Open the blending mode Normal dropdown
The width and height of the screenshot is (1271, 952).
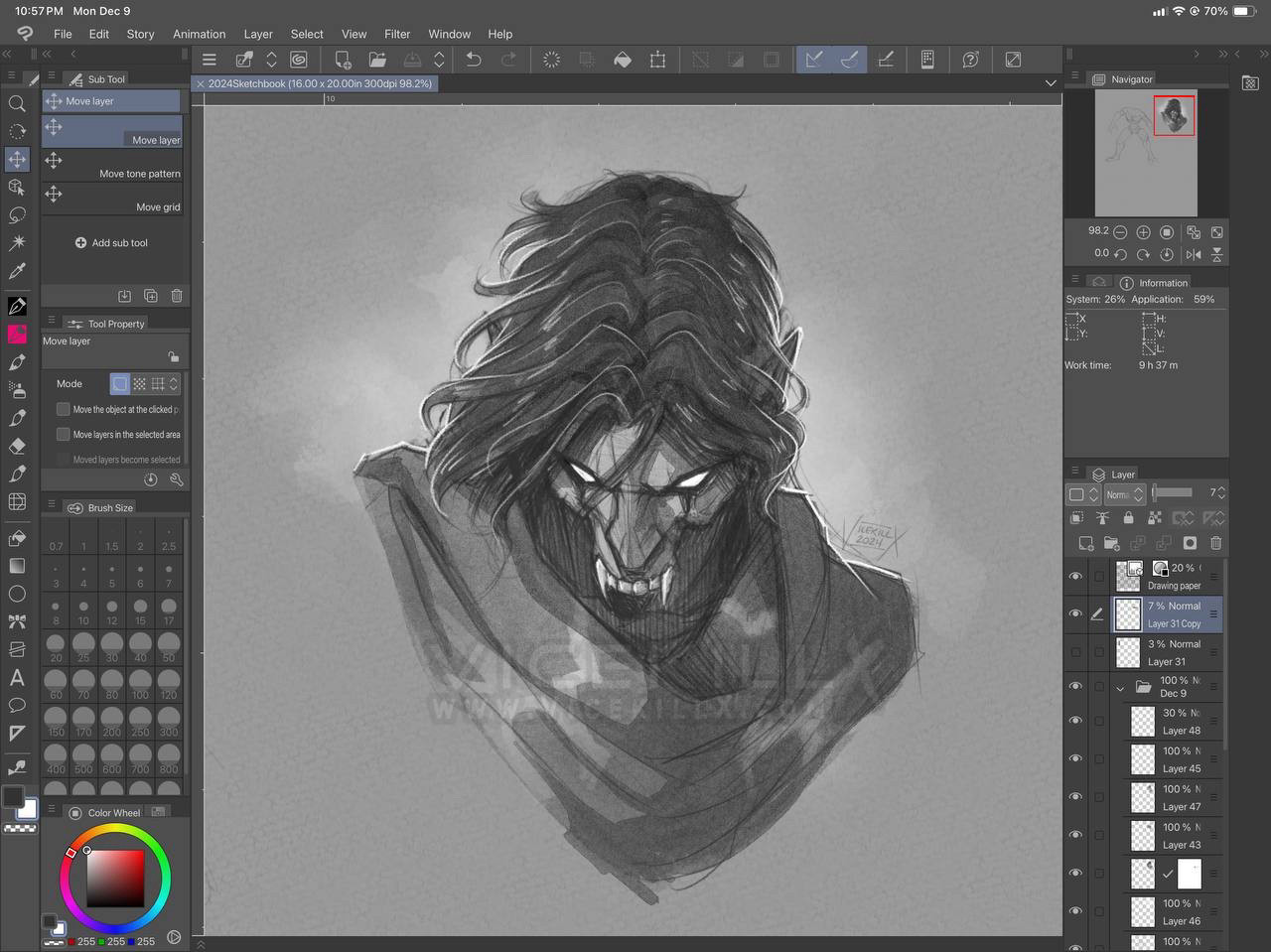click(x=1125, y=494)
